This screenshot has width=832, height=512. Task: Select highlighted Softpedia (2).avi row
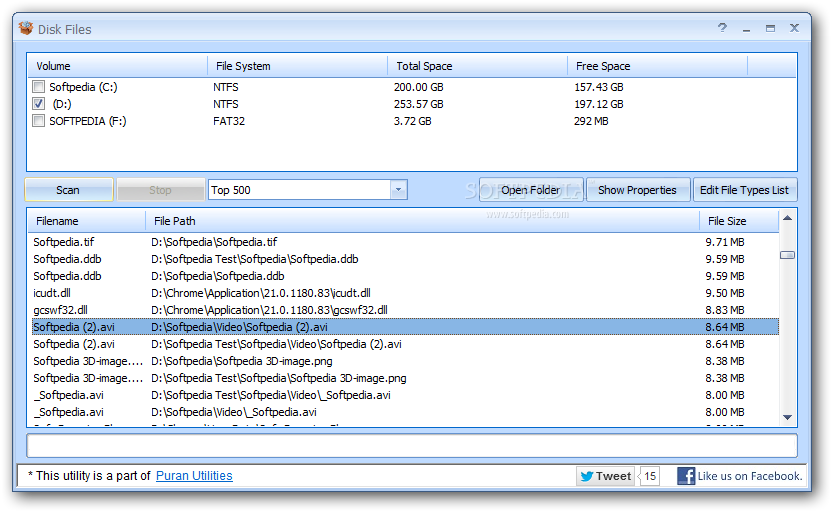tap(403, 327)
